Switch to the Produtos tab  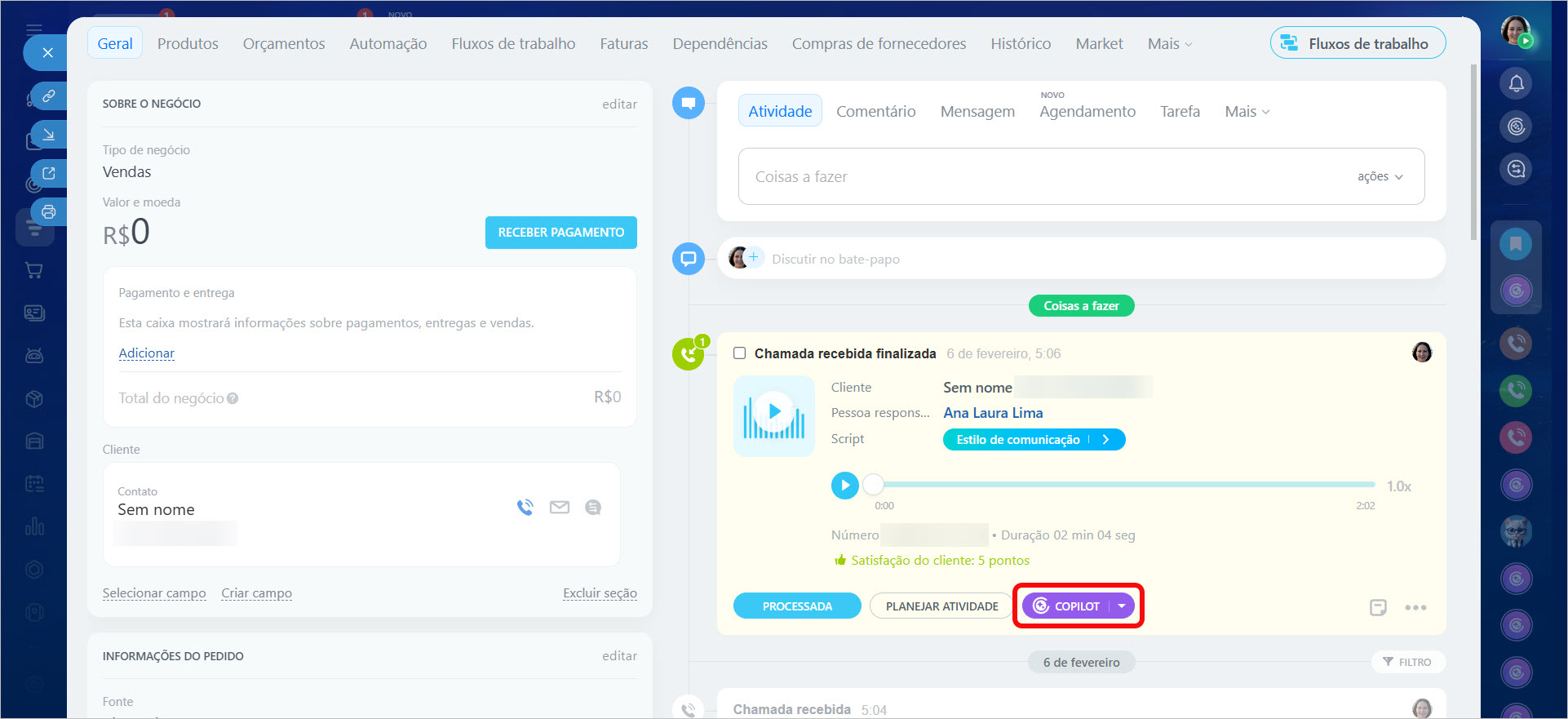(x=188, y=44)
